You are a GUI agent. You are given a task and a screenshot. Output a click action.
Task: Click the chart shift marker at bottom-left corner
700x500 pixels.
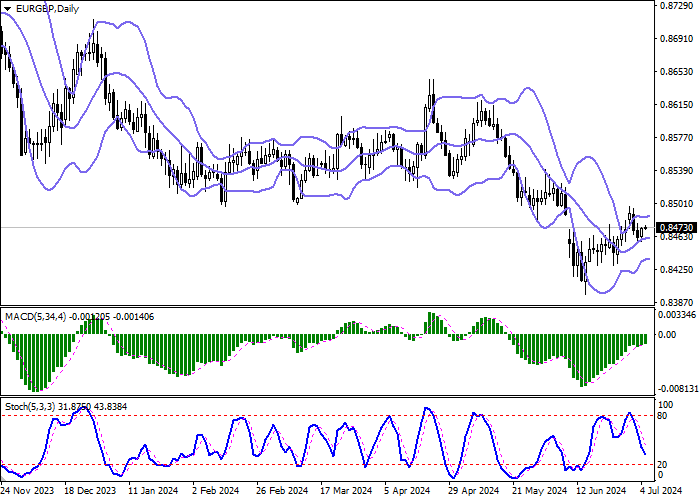click(x=3, y=479)
